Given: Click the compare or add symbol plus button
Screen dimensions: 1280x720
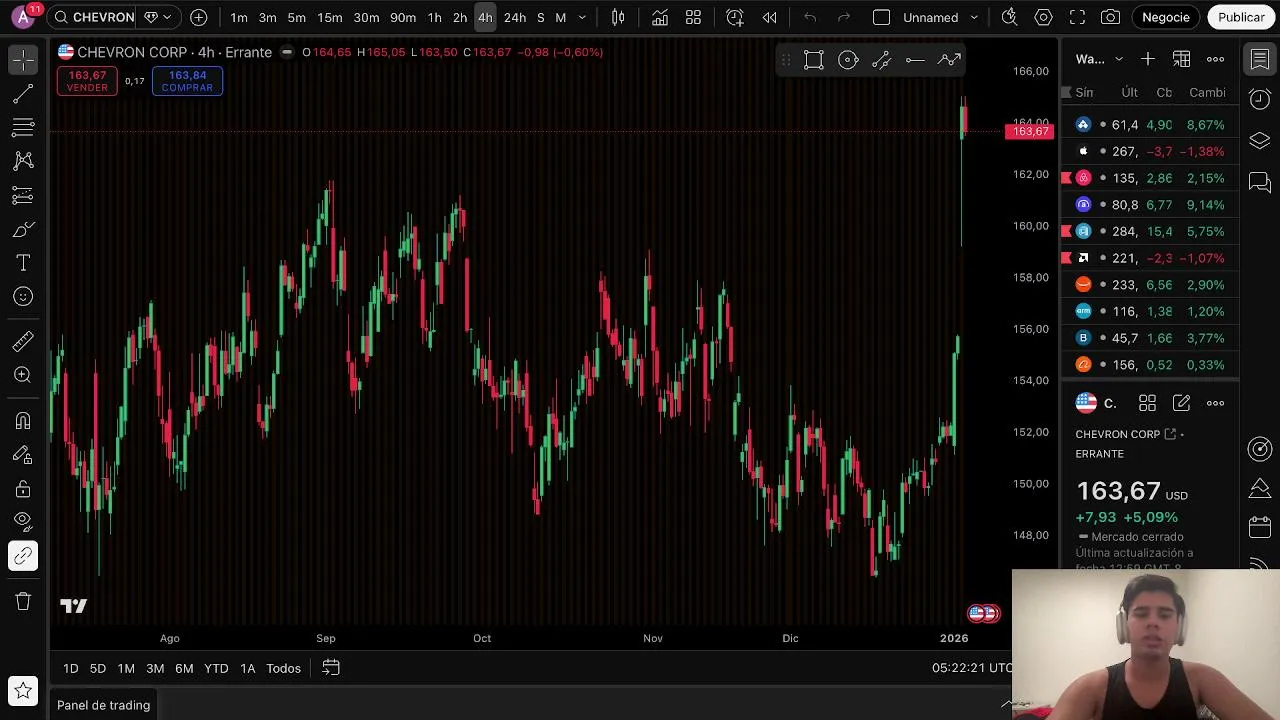Looking at the screenshot, I should pos(199,17).
